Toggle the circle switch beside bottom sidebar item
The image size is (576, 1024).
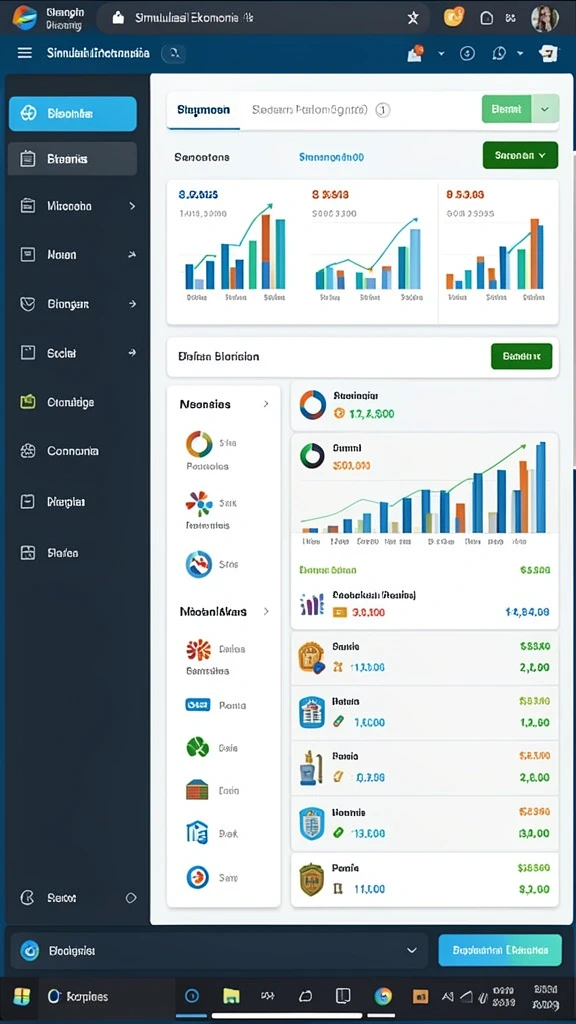tap(131, 898)
